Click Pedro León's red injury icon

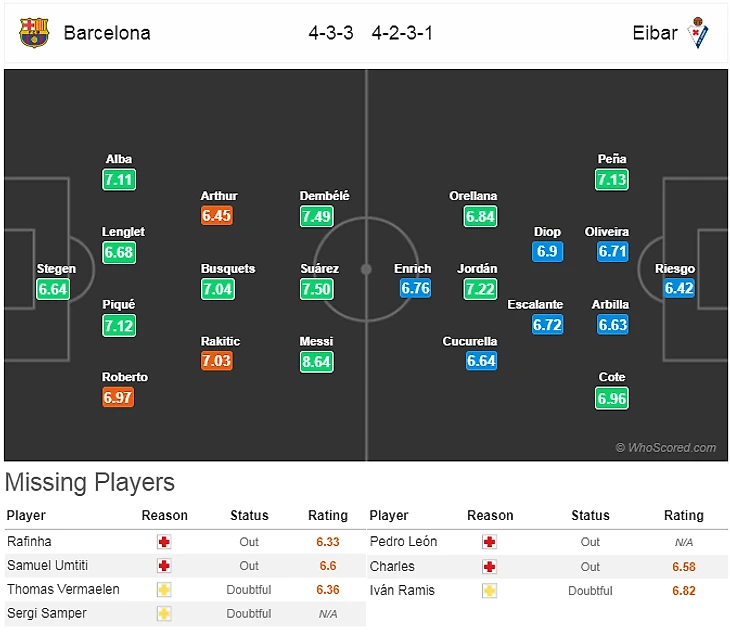[x=490, y=541]
